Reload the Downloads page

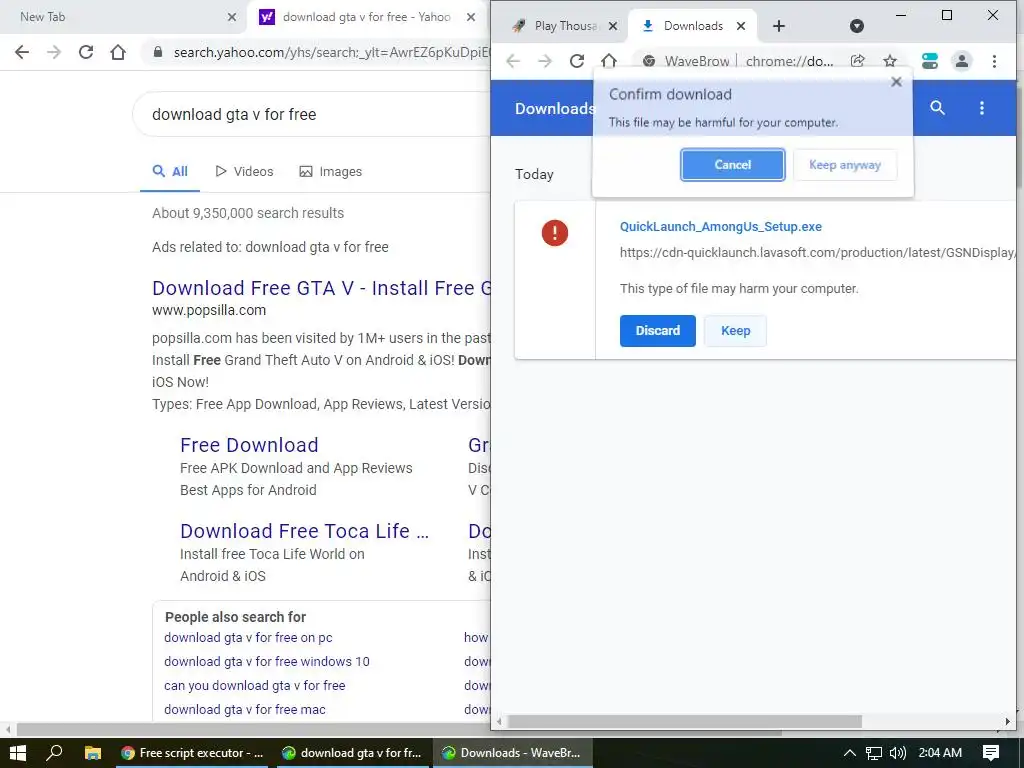point(577,61)
